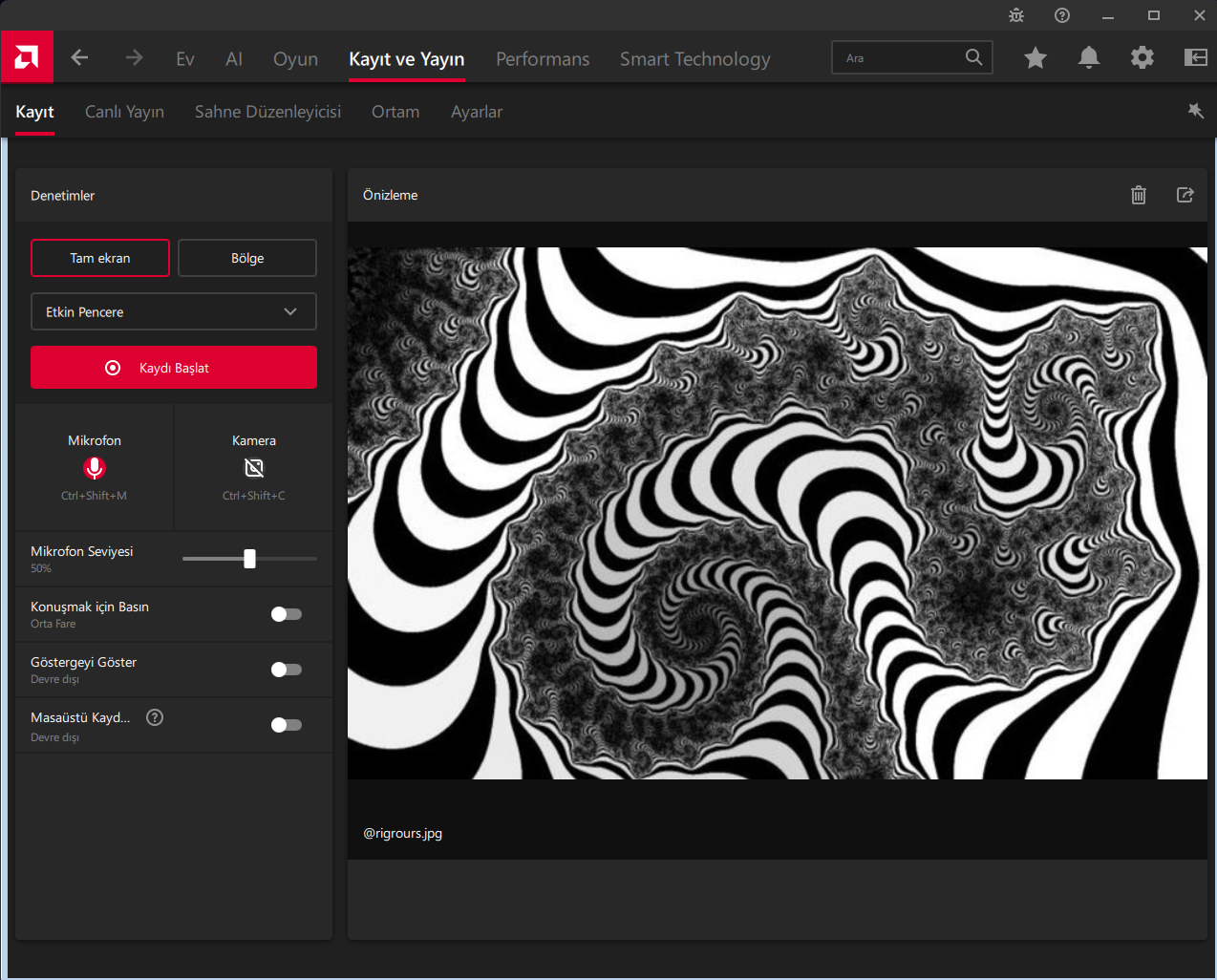The width and height of the screenshot is (1217, 980).
Task: Switch to the Canlı Yayın tab
Action: tap(124, 112)
